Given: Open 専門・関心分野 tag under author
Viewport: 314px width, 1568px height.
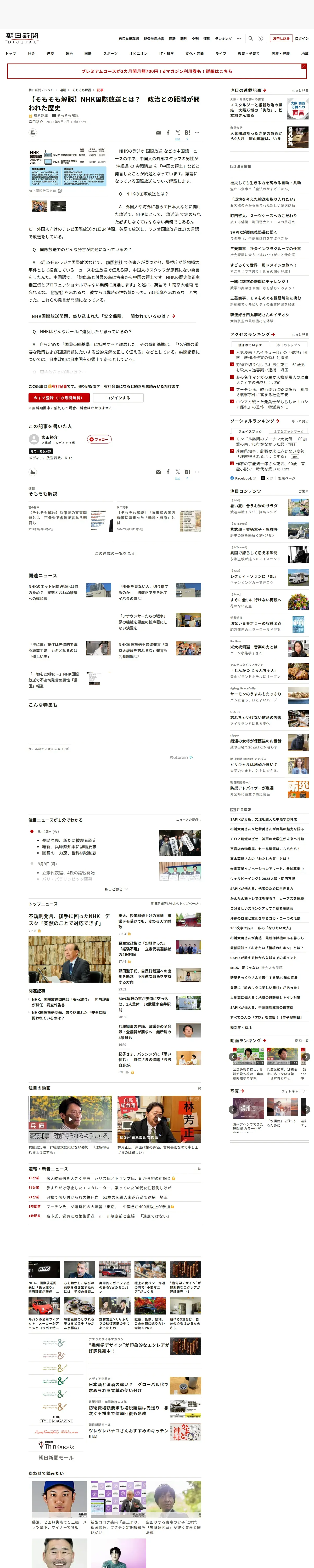Looking at the screenshot, I should point(41,452).
